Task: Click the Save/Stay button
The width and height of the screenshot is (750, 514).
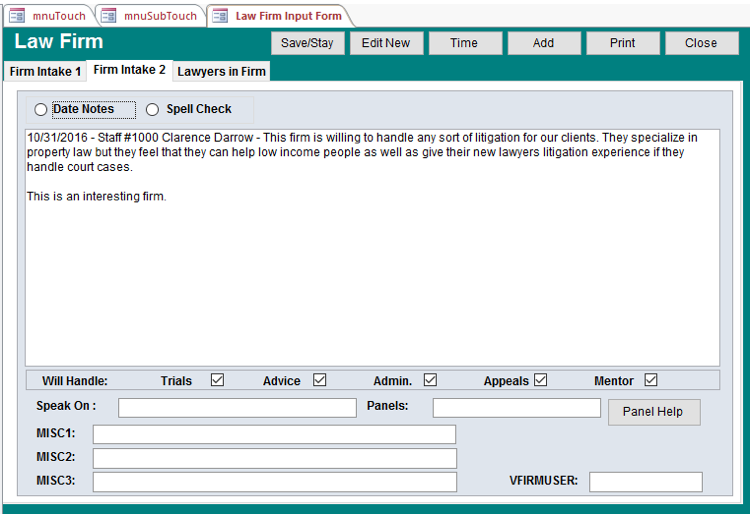Action: pos(307,43)
